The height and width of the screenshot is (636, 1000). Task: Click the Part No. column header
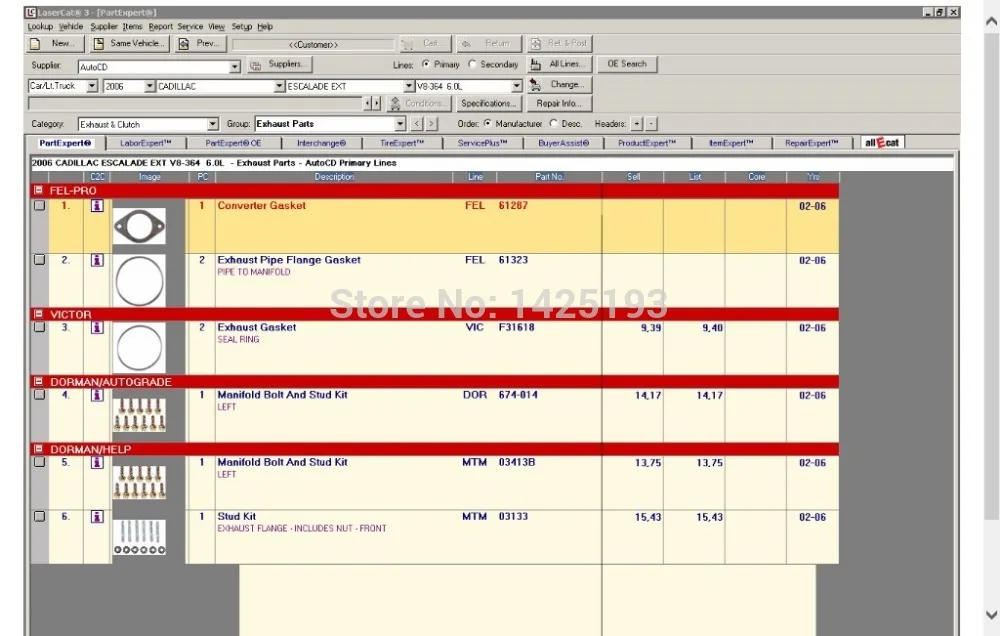point(549,177)
